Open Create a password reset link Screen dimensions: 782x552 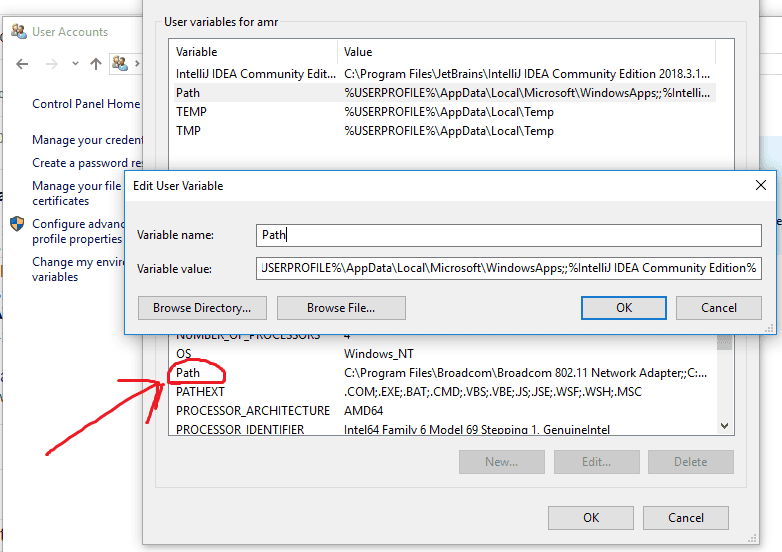87,163
